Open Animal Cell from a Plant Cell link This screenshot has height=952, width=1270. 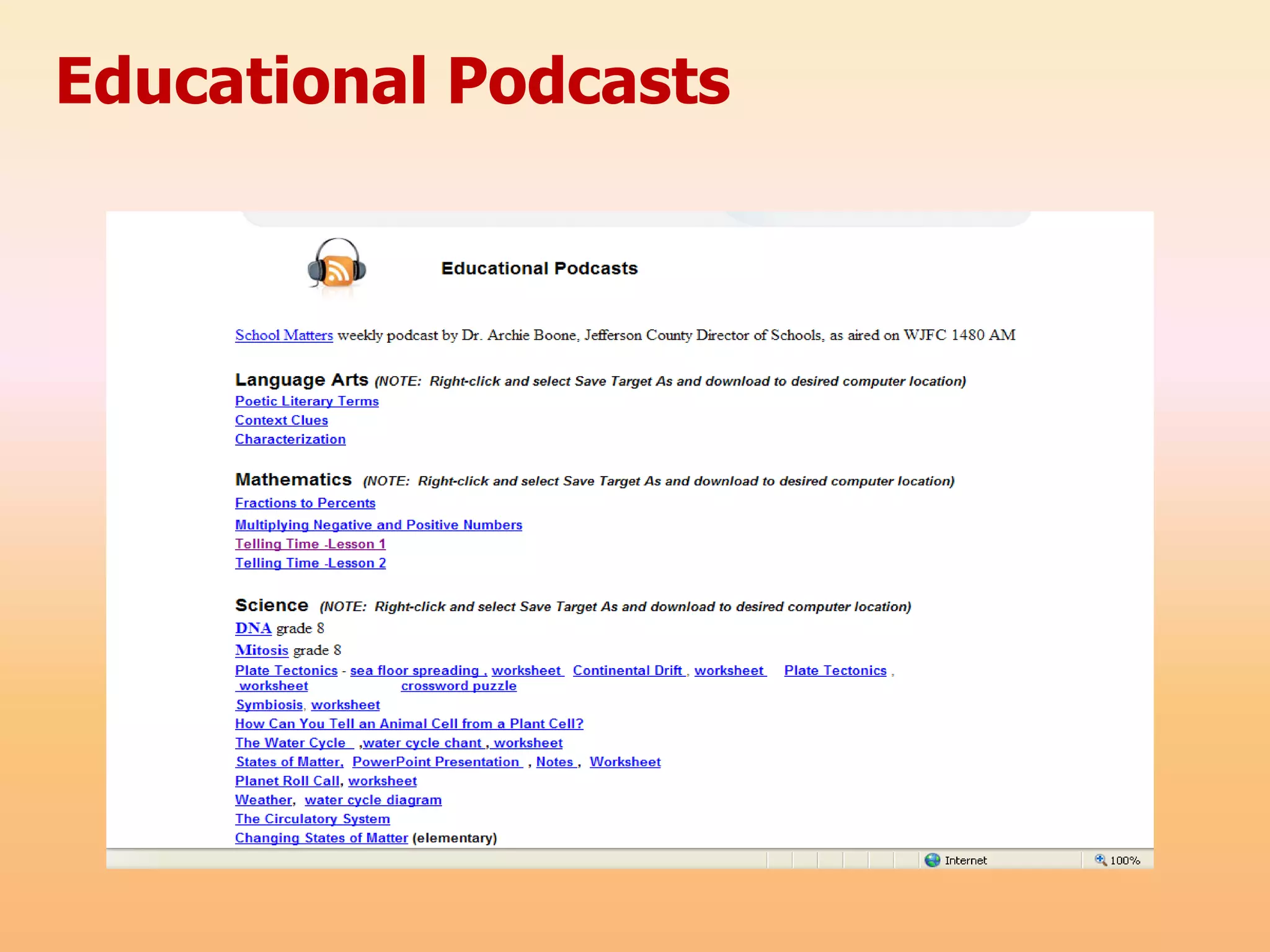(x=409, y=724)
